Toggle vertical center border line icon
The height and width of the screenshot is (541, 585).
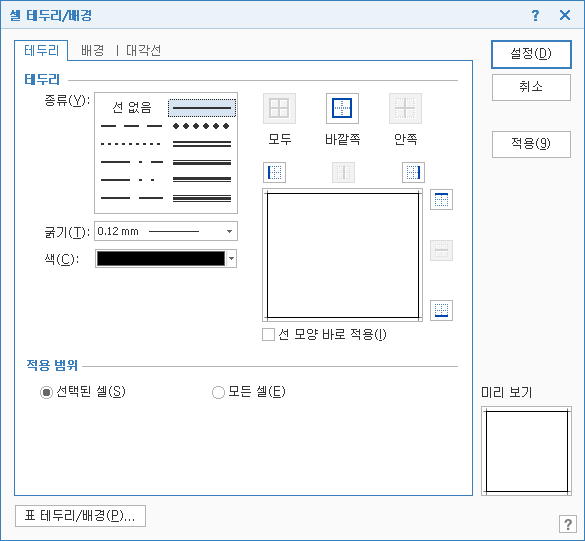click(x=343, y=172)
